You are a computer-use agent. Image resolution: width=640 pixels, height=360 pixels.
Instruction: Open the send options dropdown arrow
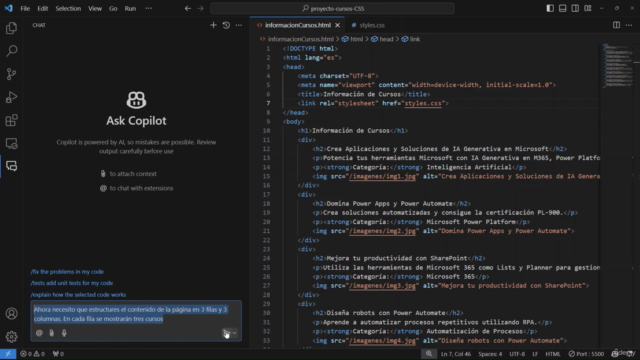tap(235, 333)
